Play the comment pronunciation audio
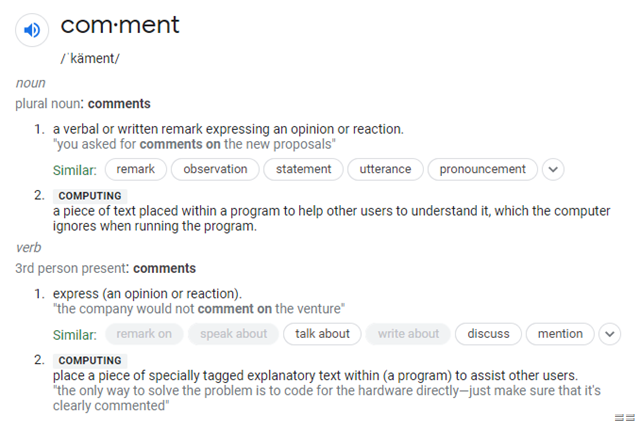This screenshot has height=430, width=640. [x=32, y=30]
